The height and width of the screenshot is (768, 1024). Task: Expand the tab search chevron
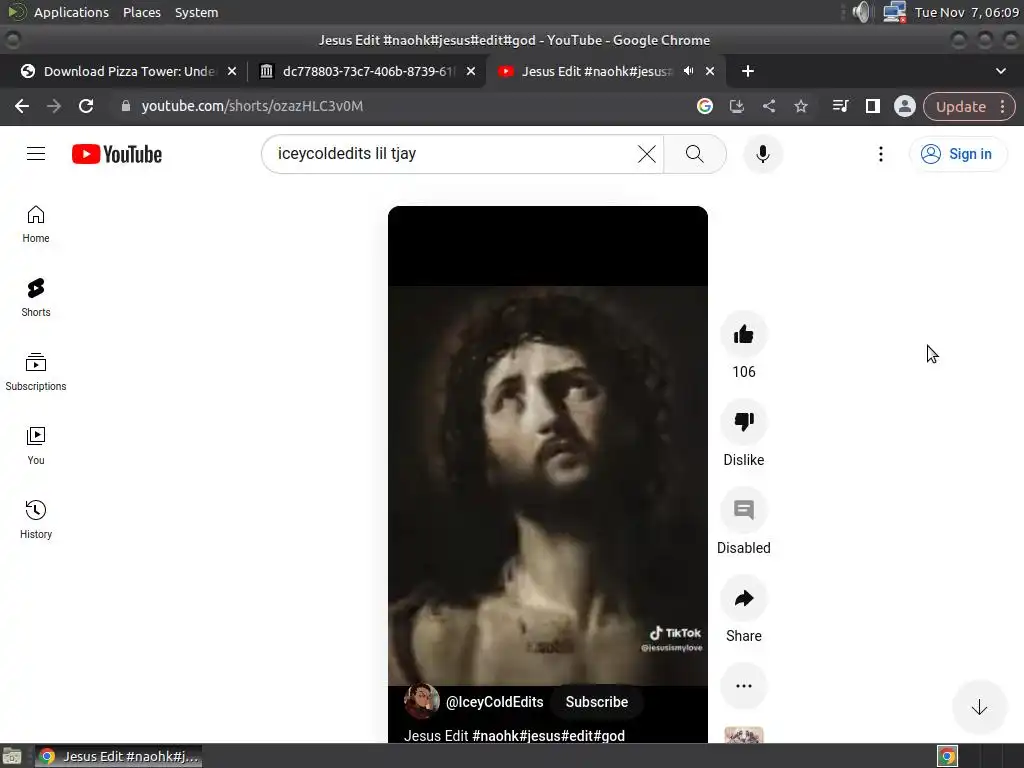coord(1000,71)
